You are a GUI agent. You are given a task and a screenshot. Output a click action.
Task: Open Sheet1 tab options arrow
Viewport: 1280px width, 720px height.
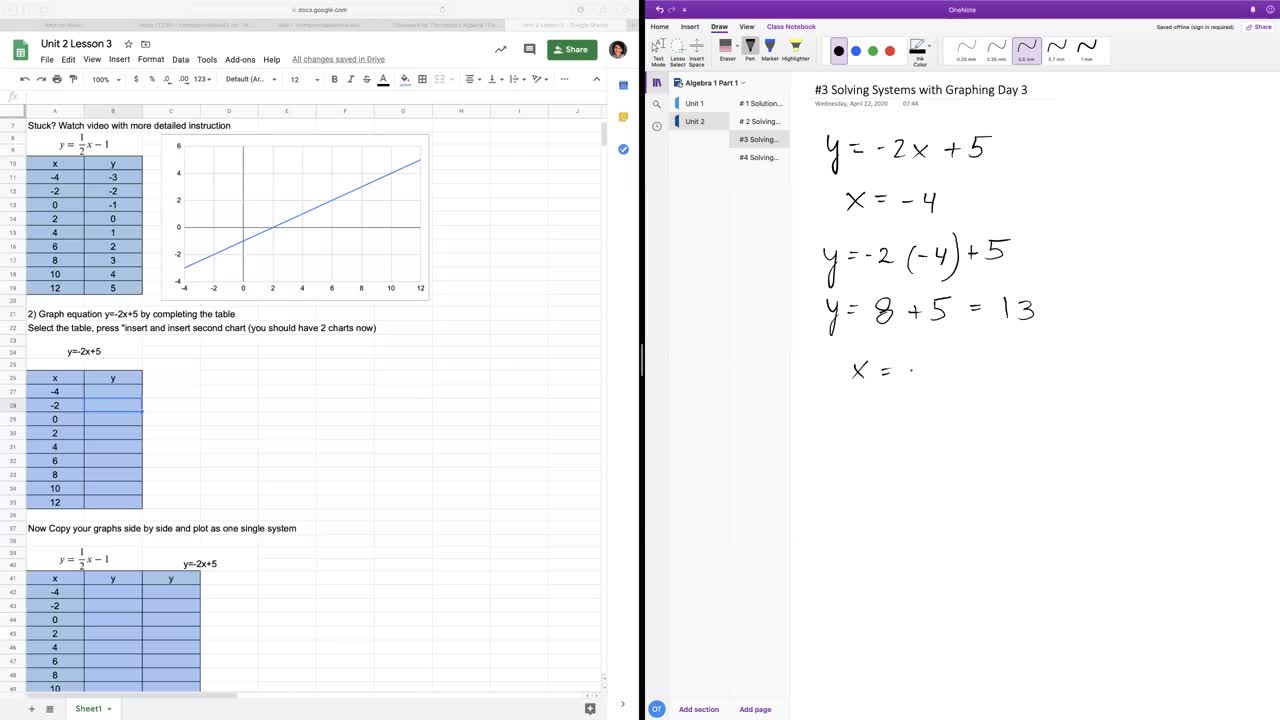coord(109,709)
